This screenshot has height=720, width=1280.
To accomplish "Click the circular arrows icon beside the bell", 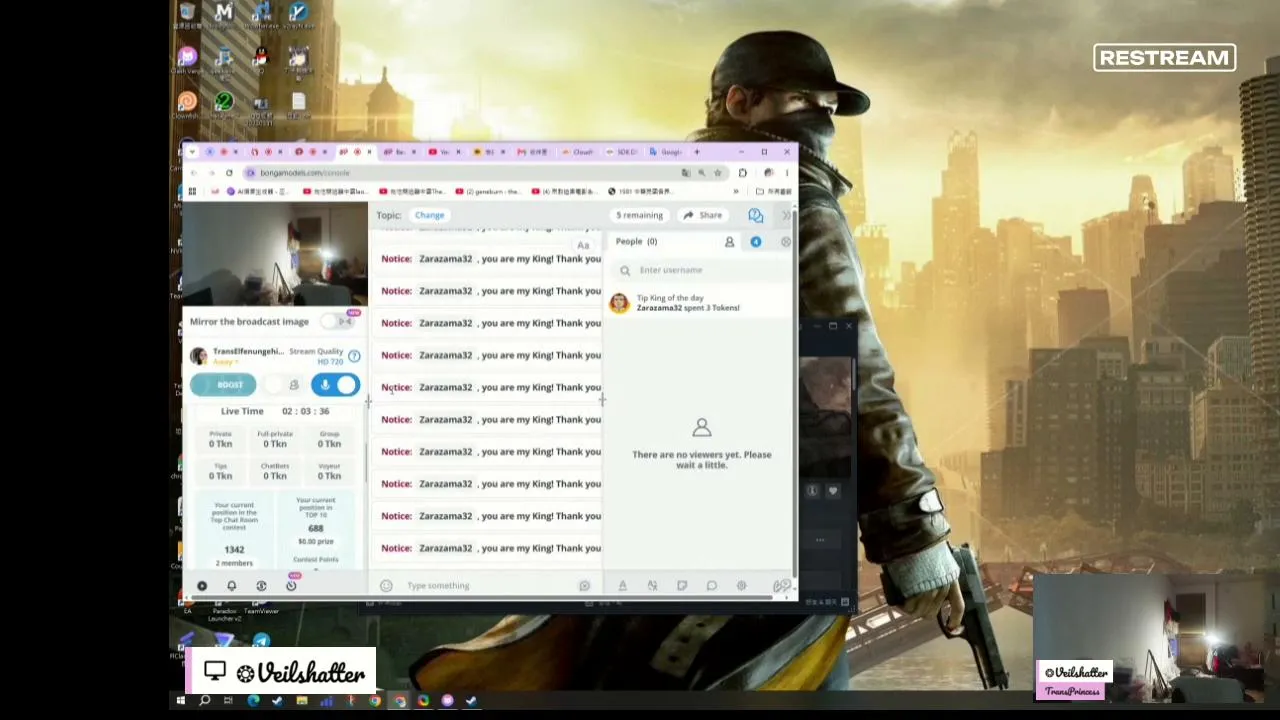I will [x=261, y=586].
